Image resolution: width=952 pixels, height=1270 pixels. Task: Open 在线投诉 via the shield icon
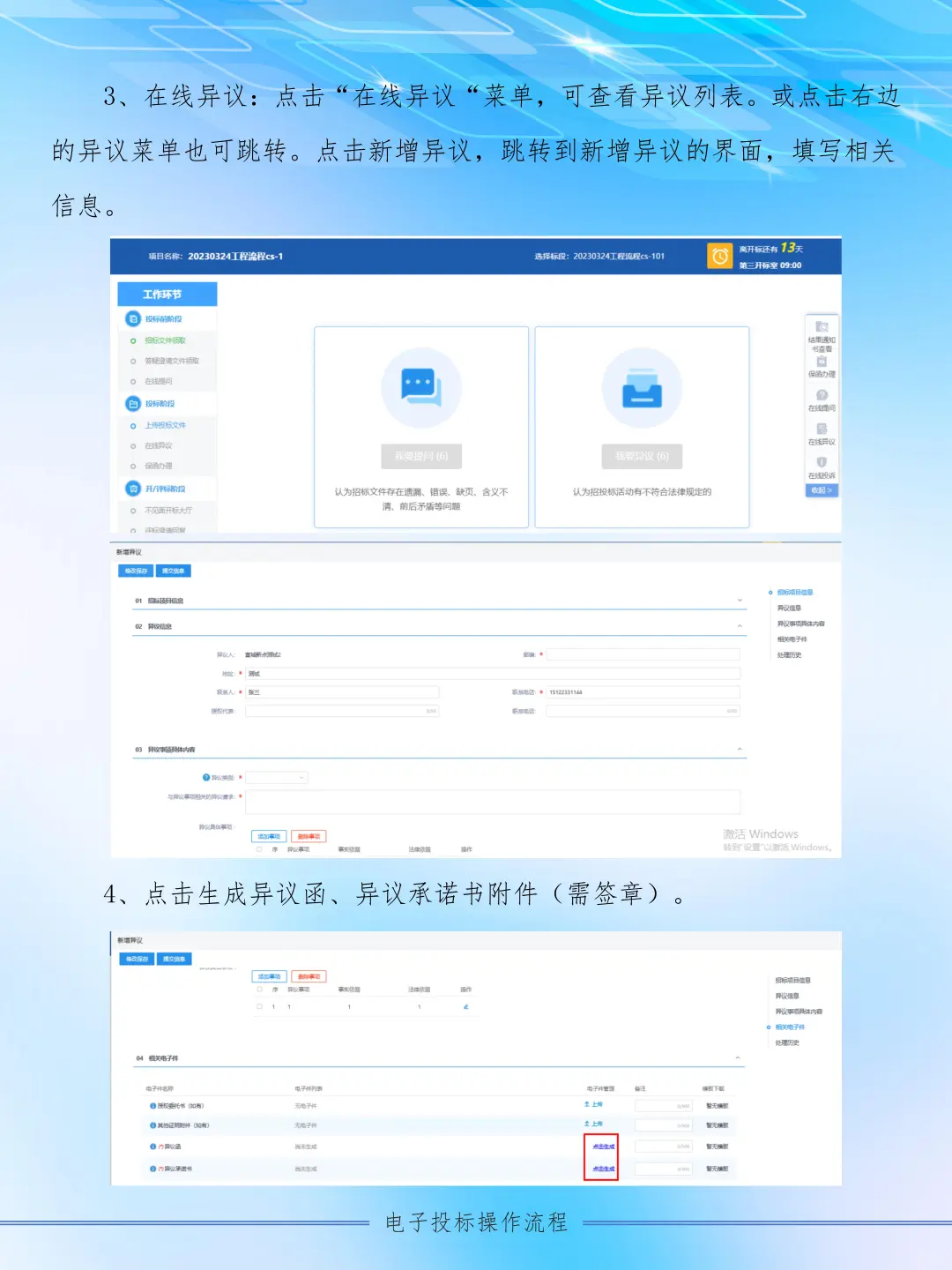click(x=821, y=459)
